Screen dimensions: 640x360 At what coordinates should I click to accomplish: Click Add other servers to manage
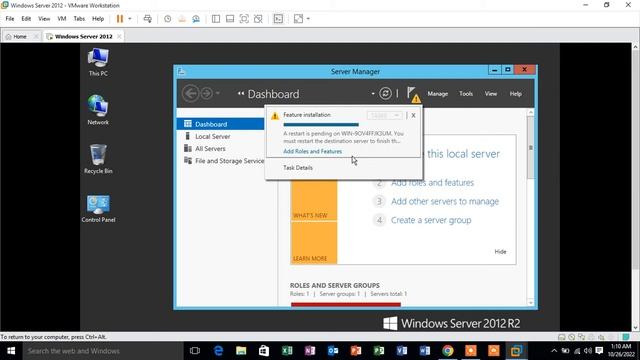click(x=445, y=201)
